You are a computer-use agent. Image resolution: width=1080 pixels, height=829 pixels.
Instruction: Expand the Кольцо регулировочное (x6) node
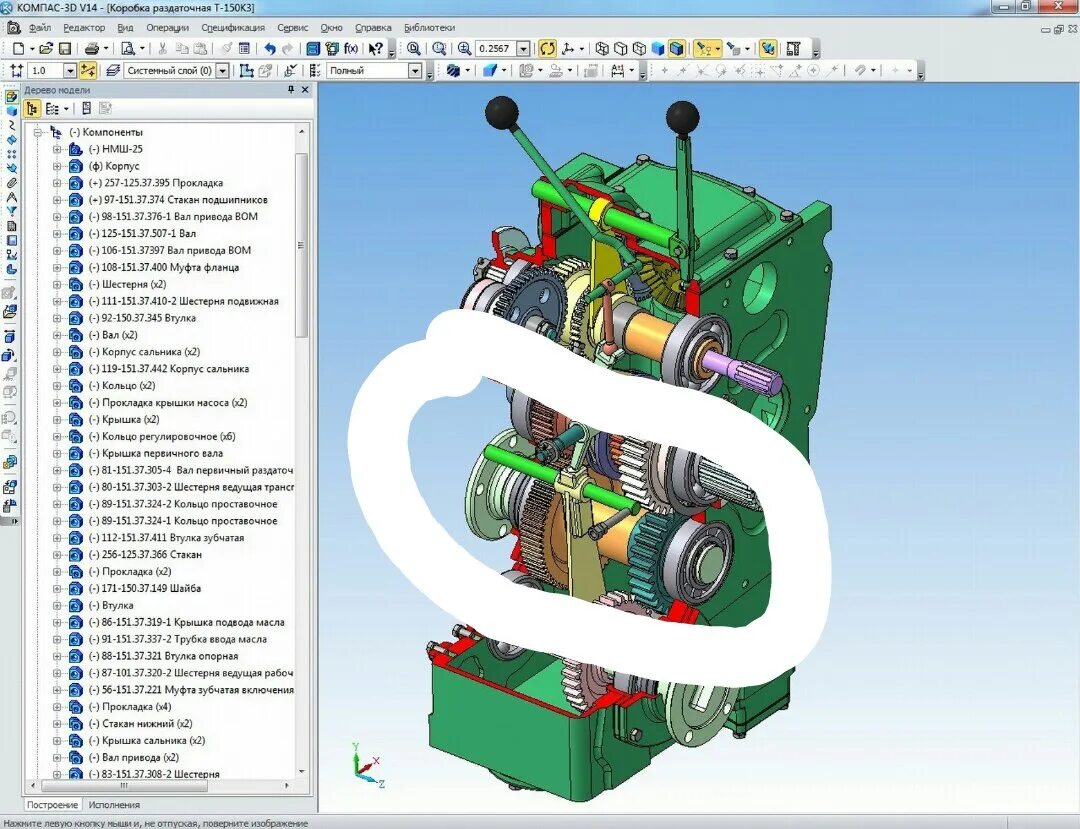point(57,437)
